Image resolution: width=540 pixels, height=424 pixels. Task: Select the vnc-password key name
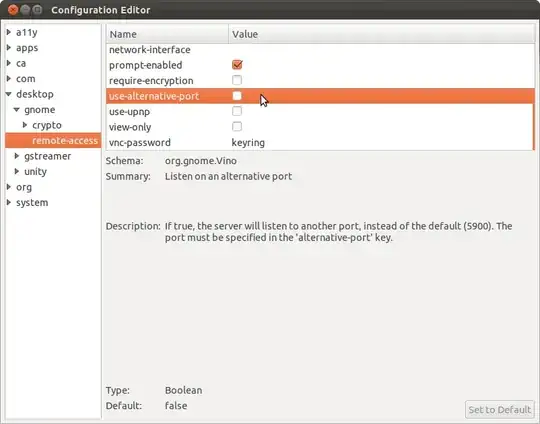pos(140,143)
